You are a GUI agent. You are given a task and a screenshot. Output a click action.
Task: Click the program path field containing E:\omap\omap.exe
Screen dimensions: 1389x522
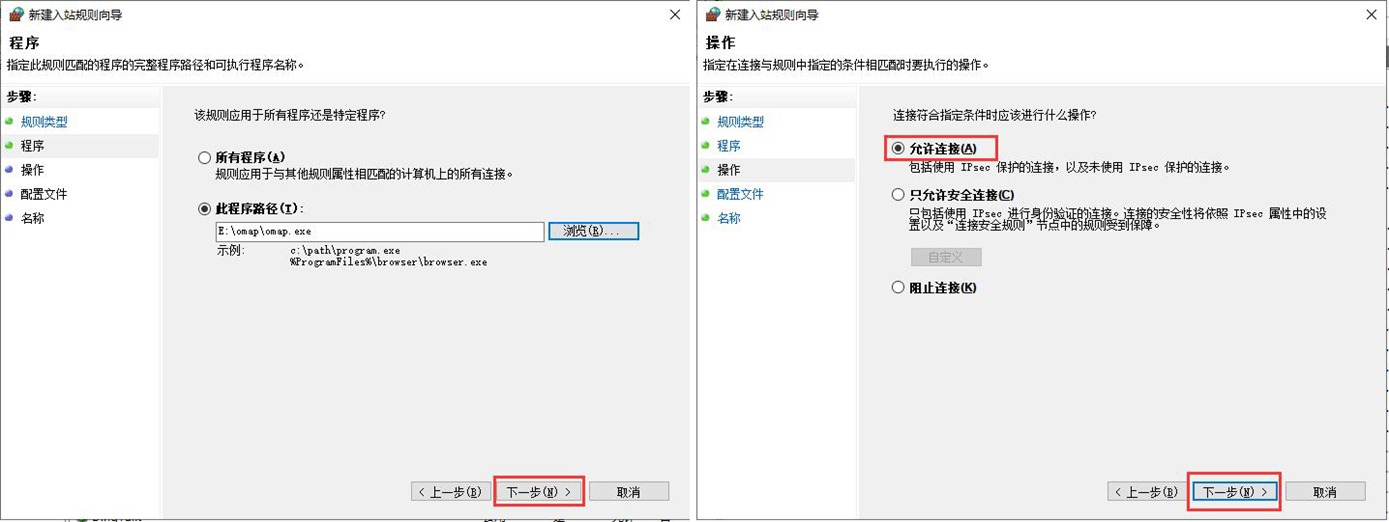click(379, 231)
